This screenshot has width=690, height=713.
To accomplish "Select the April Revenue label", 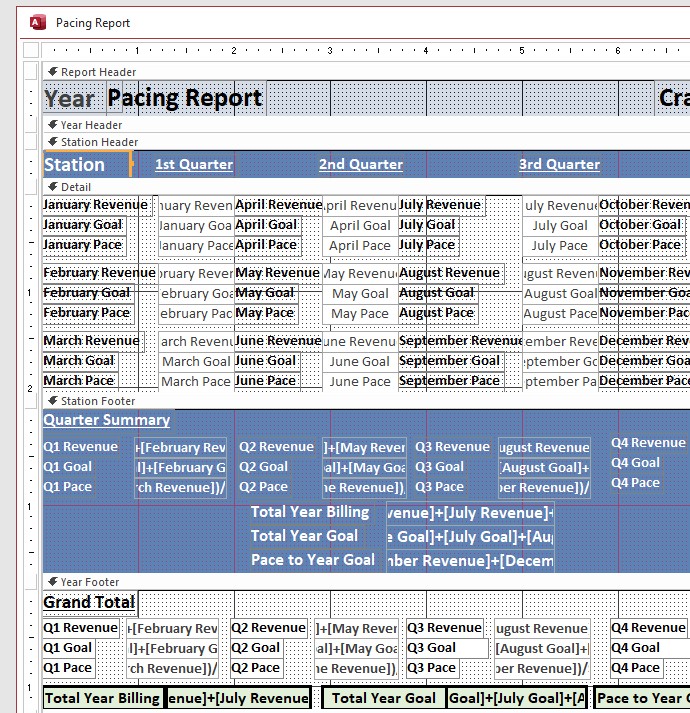I will [x=278, y=205].
